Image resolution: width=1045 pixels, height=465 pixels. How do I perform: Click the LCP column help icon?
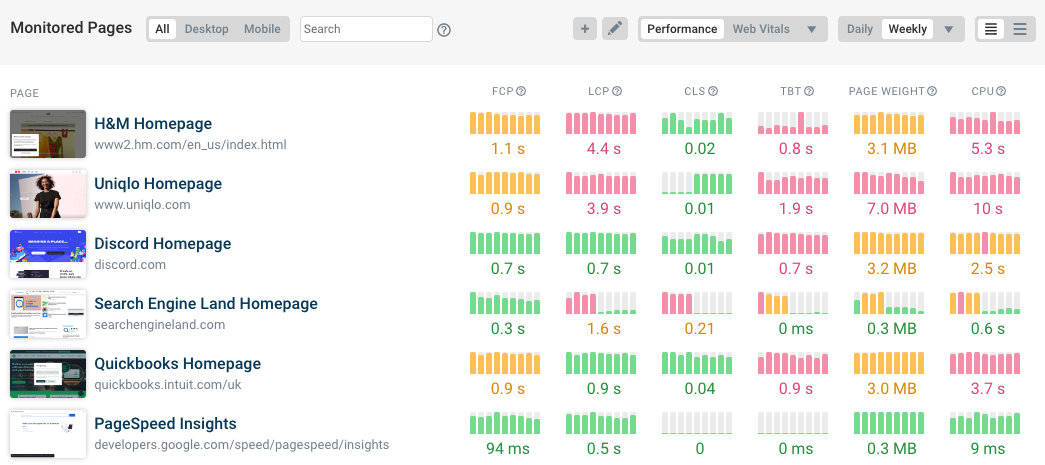pos(617,91)
